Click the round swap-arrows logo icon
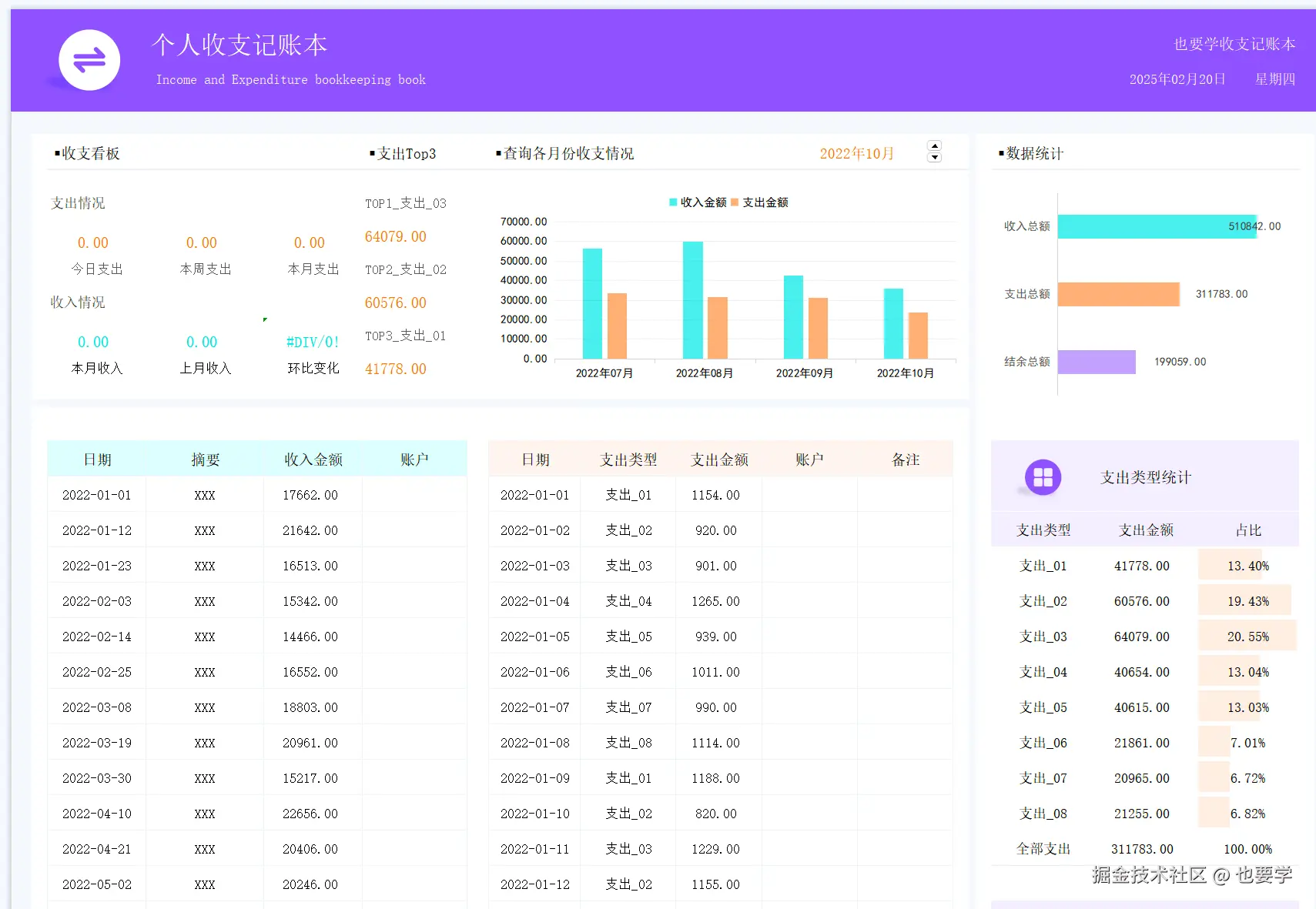This screenshot has height=909, width=1316. click(x=89, y=60)
